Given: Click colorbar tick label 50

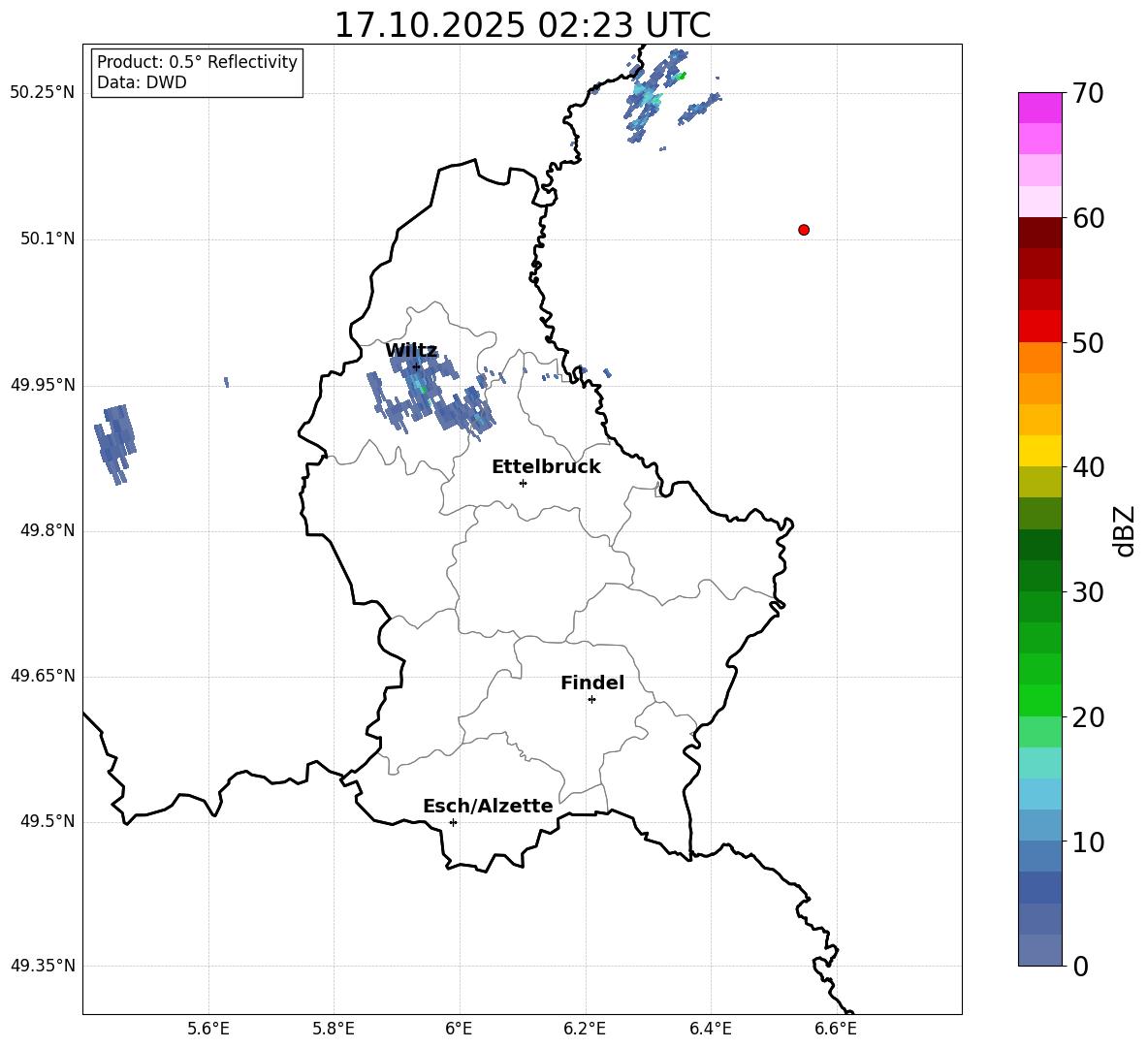Looking at the screenshot, I should pos(1088,342).
